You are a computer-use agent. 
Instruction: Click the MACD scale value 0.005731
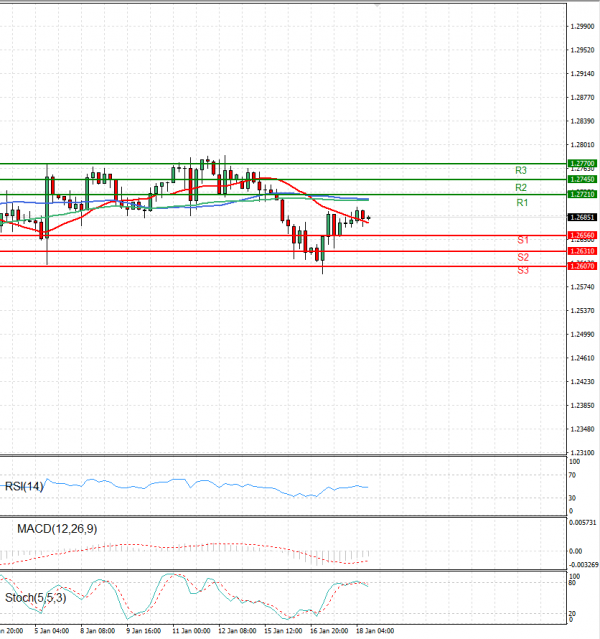(582, 522)
